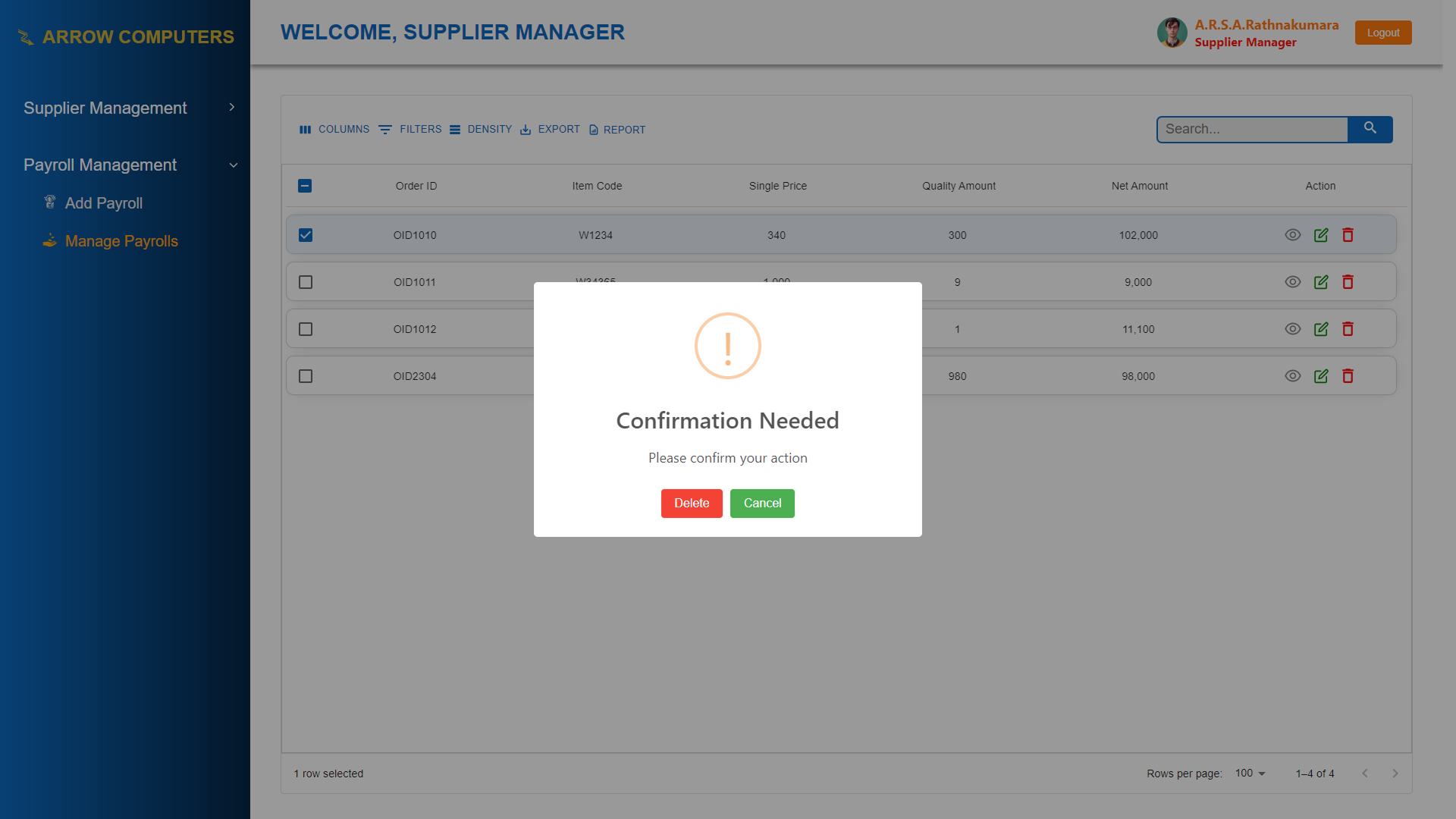Screen dimensions: 1456x819
Task: Export the payroll table data
Action: pyautogui.click(x=550, y=129)
